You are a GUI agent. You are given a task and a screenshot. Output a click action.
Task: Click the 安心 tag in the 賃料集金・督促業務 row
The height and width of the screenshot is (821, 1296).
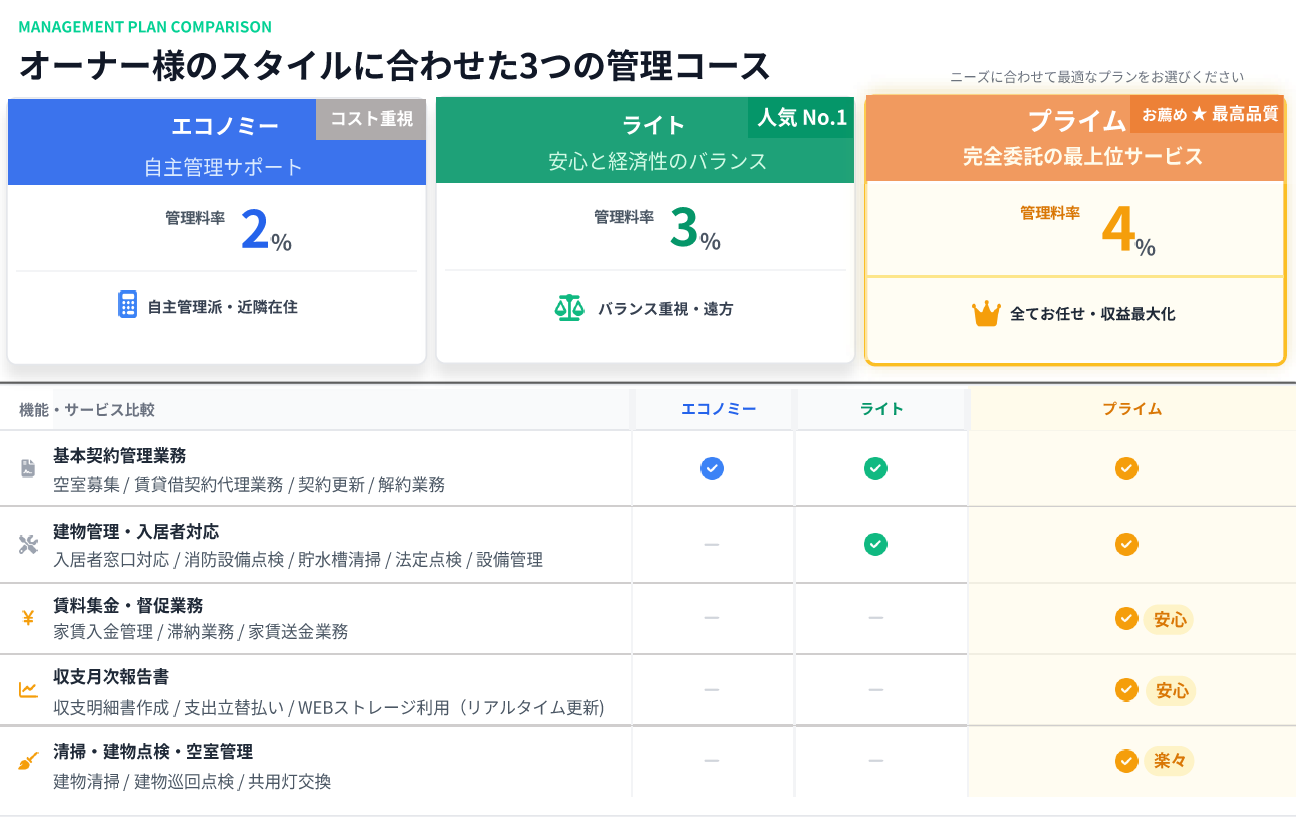[1170, 620]
